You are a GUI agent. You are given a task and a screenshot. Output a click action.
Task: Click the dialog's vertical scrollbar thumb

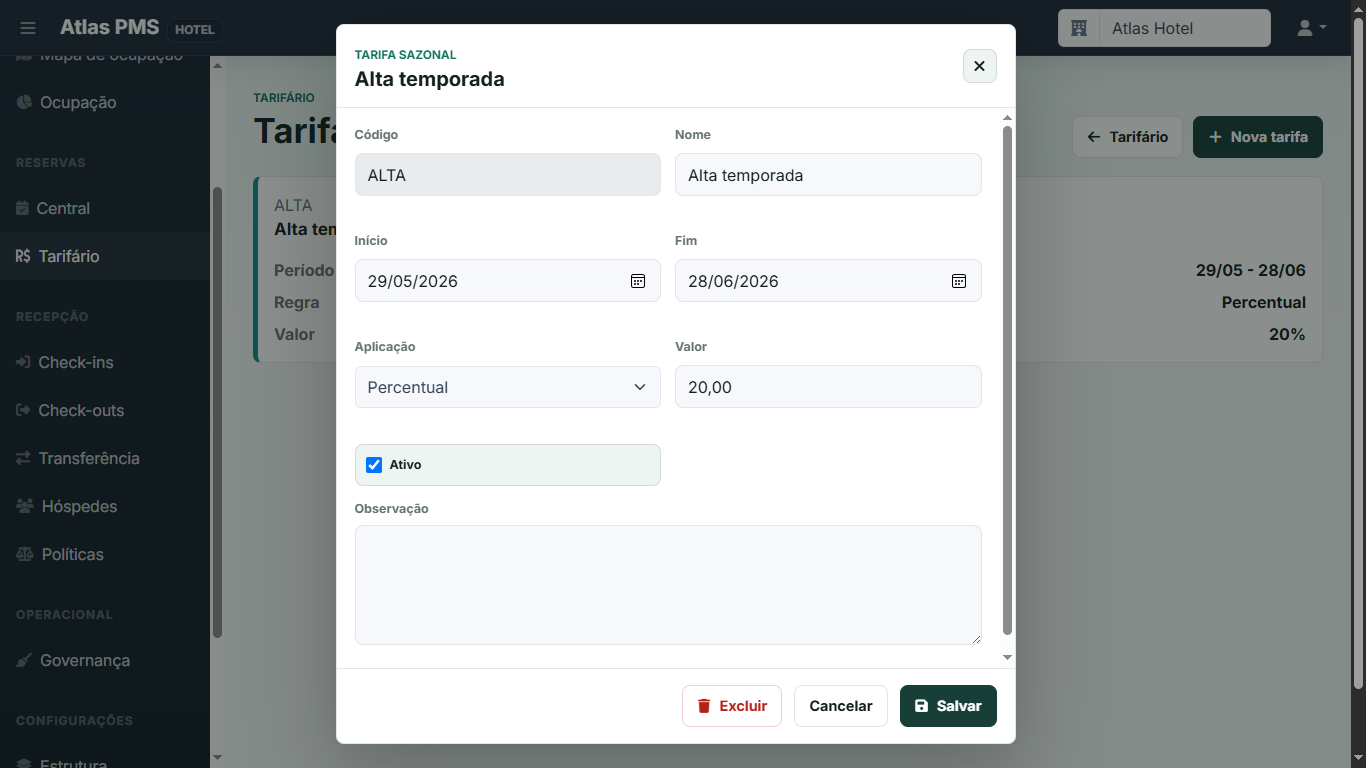click(1007, 380)
